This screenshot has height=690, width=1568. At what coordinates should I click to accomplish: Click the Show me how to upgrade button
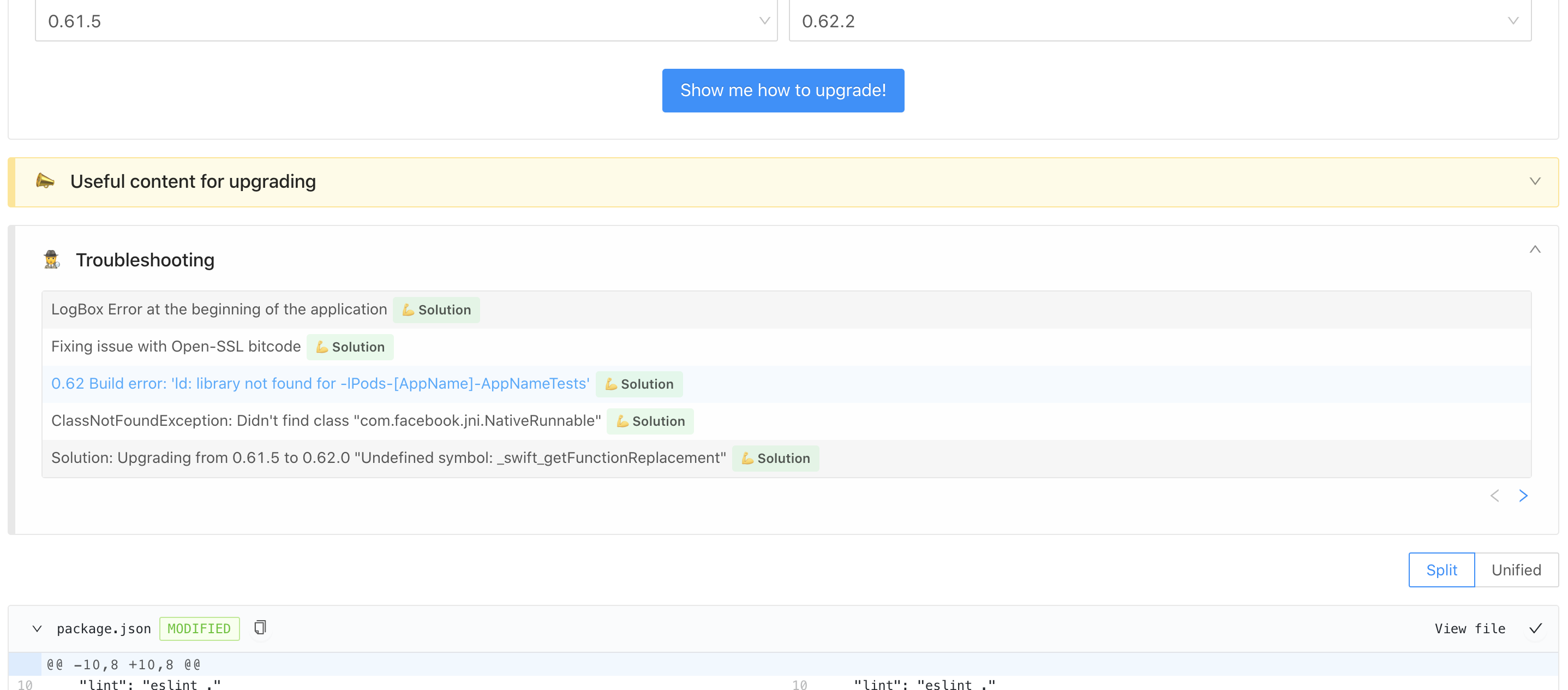tap(783, 90)
